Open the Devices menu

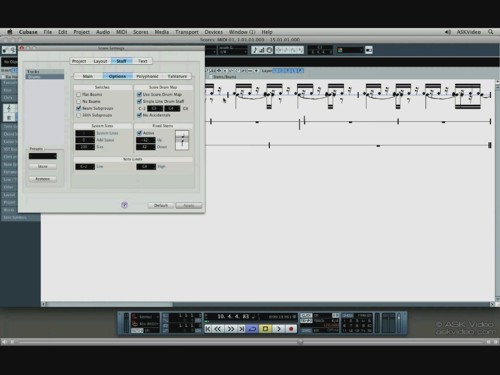(214, 32)
